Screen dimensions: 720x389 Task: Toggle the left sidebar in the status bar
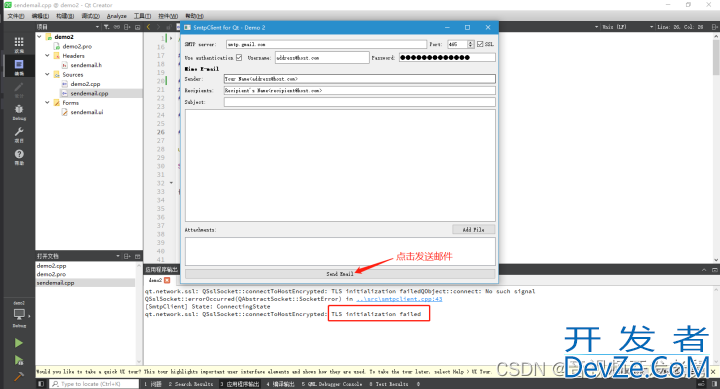tap(41, 384)
